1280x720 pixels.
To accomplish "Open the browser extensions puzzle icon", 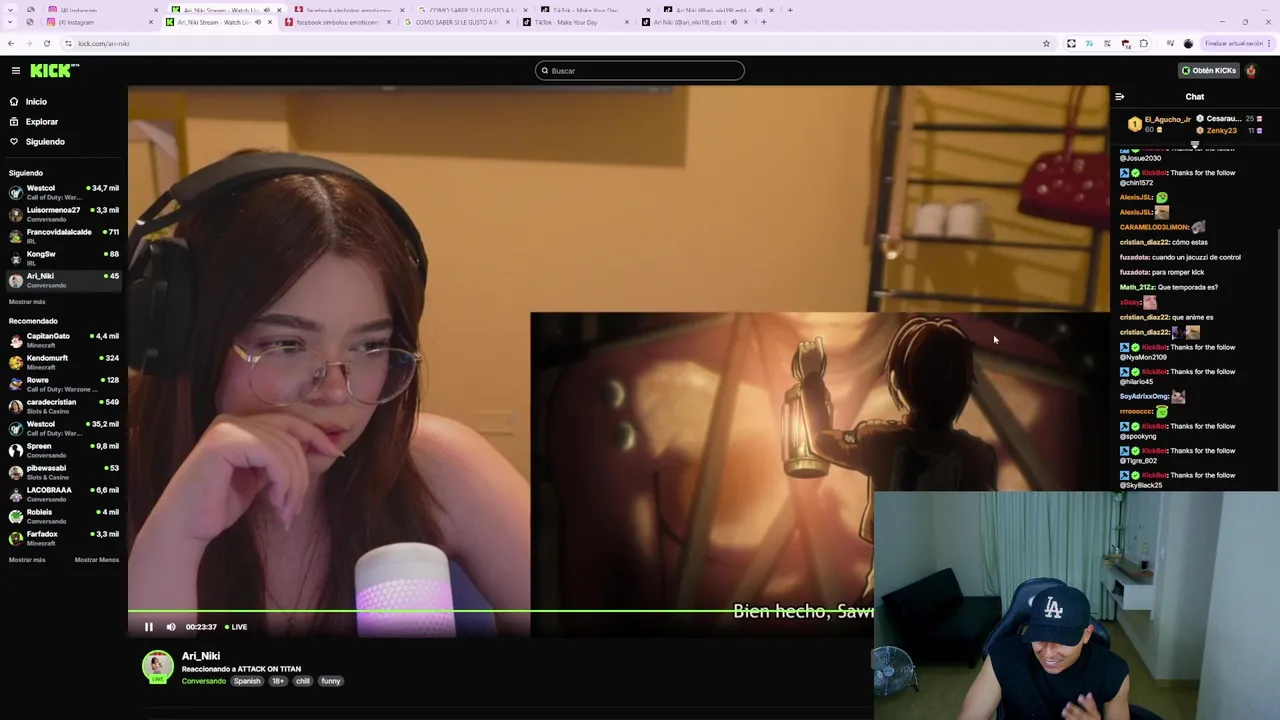I will click(x=1143, y=43).
